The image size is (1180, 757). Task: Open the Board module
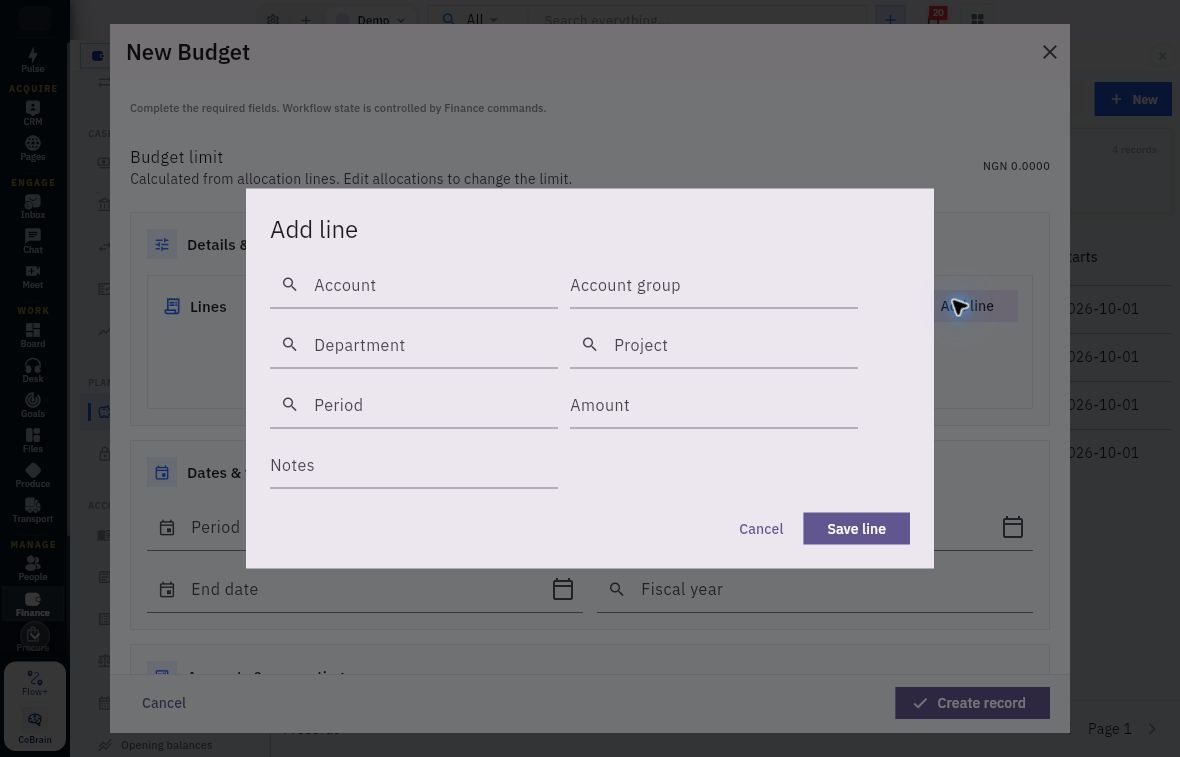point(32,335)
